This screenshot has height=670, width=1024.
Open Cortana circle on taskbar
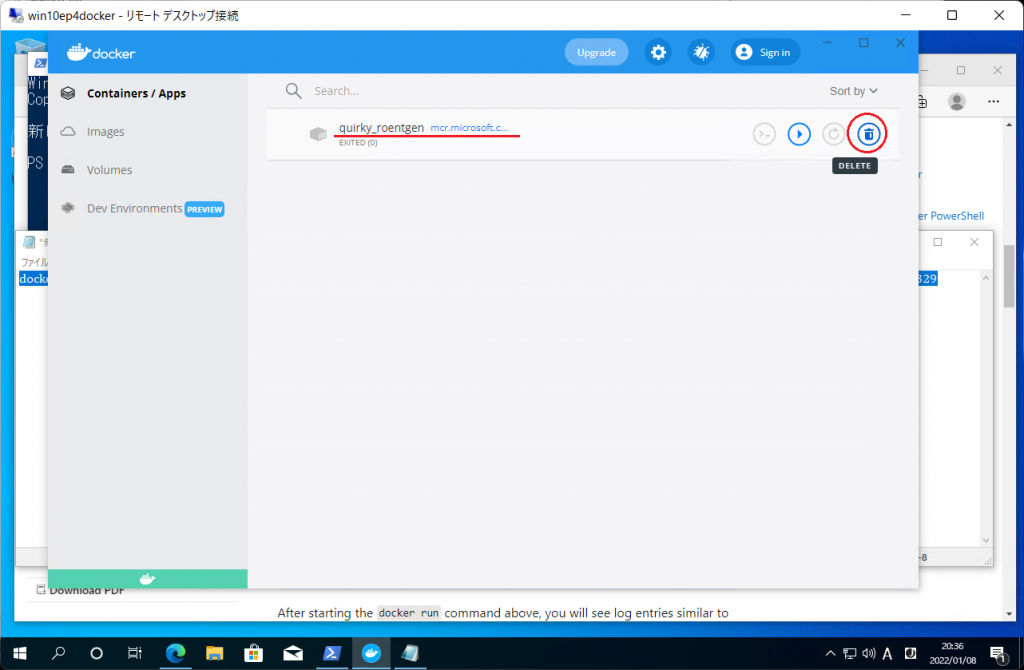pos(97,653)
